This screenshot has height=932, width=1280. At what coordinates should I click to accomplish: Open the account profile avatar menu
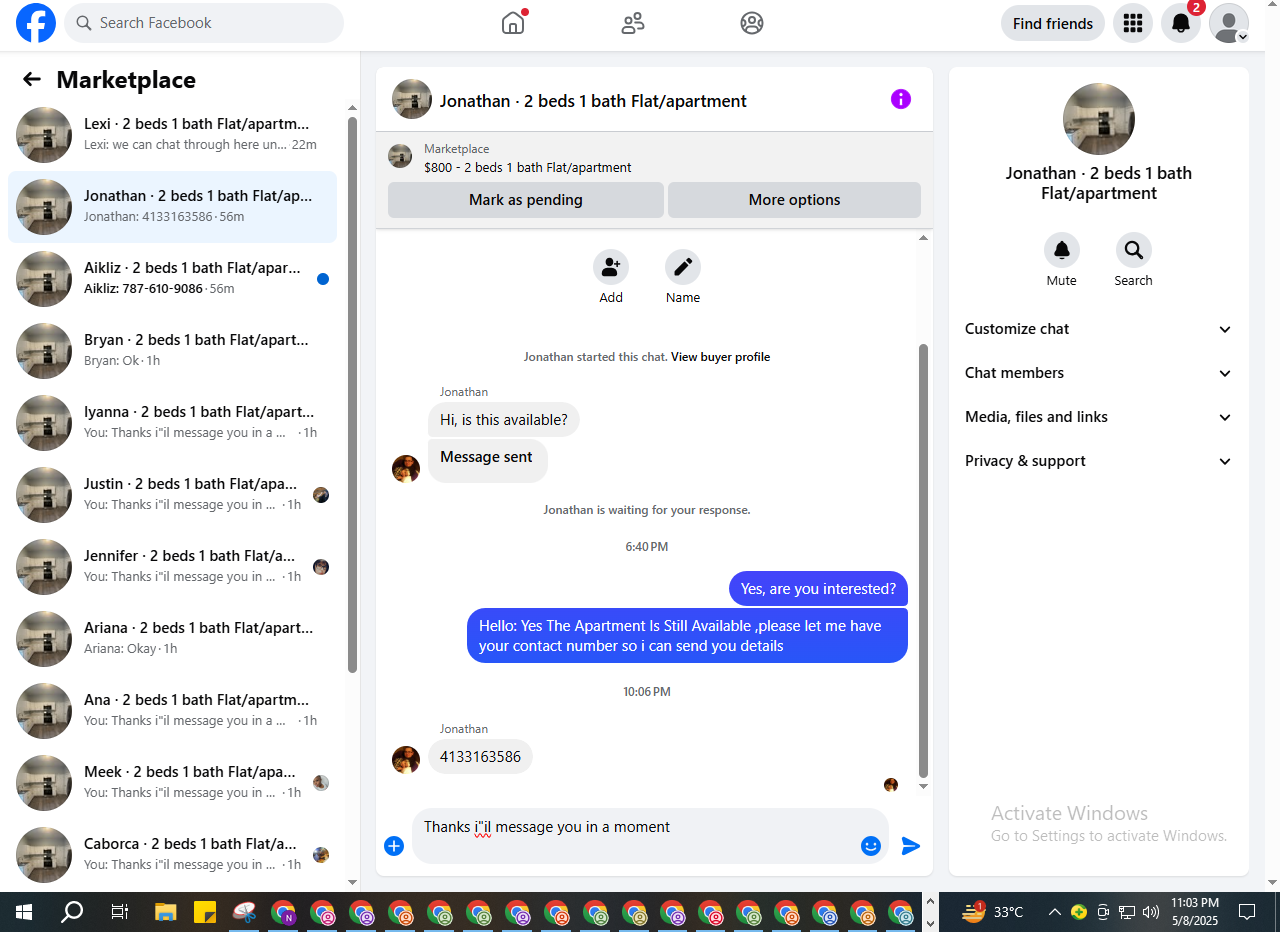[1229, 23]
